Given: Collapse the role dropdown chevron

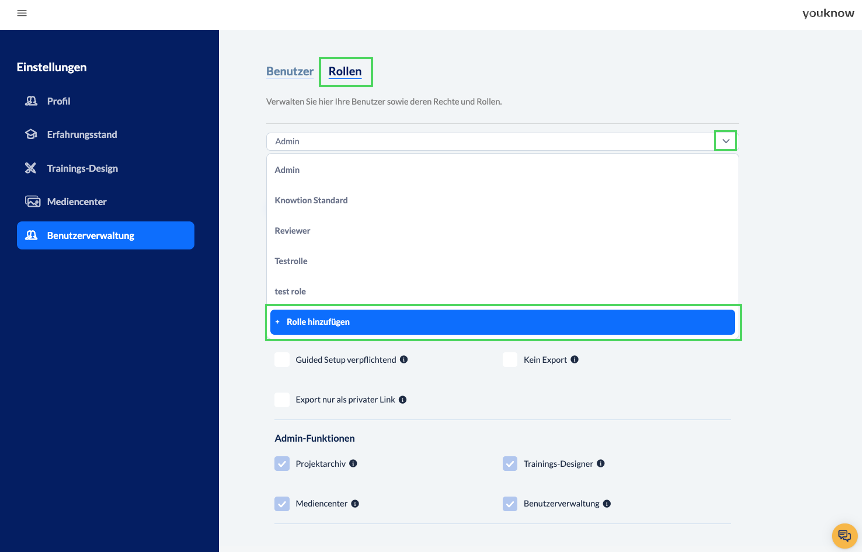Looking at the screenshot, I should [x=726, y=141].
